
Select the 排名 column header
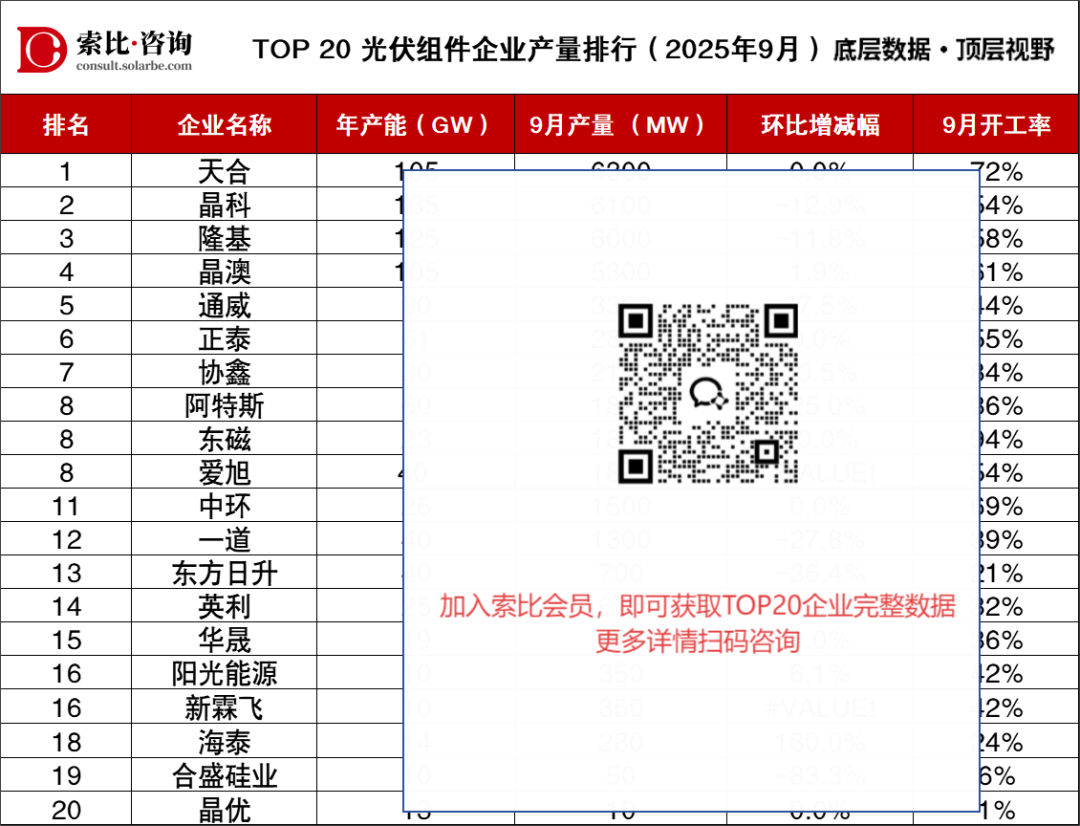66,125
